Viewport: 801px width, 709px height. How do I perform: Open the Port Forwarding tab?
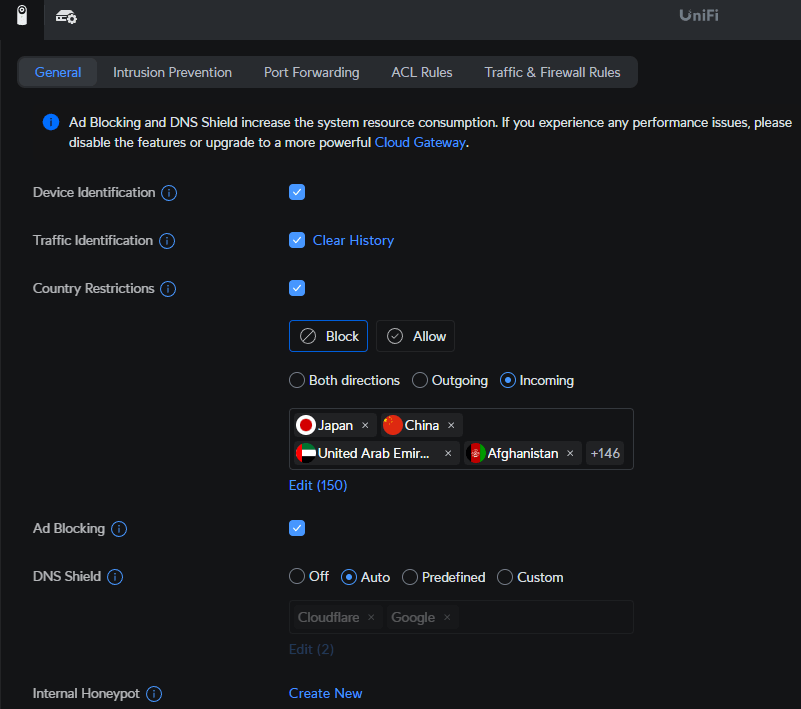tap(311, 72)
